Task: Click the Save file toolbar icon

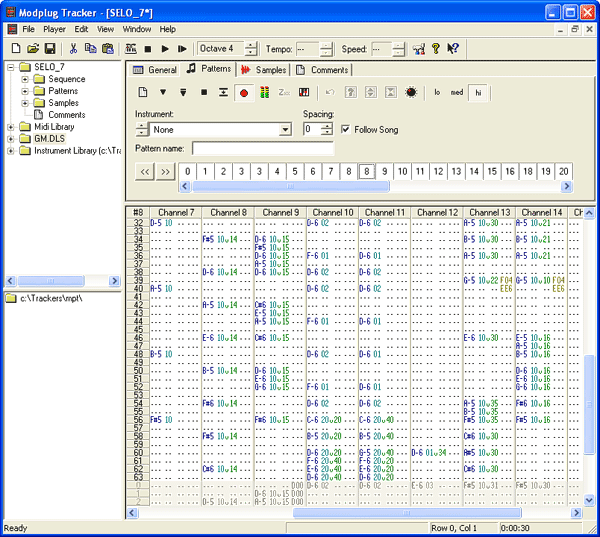Action: point(49,48)
